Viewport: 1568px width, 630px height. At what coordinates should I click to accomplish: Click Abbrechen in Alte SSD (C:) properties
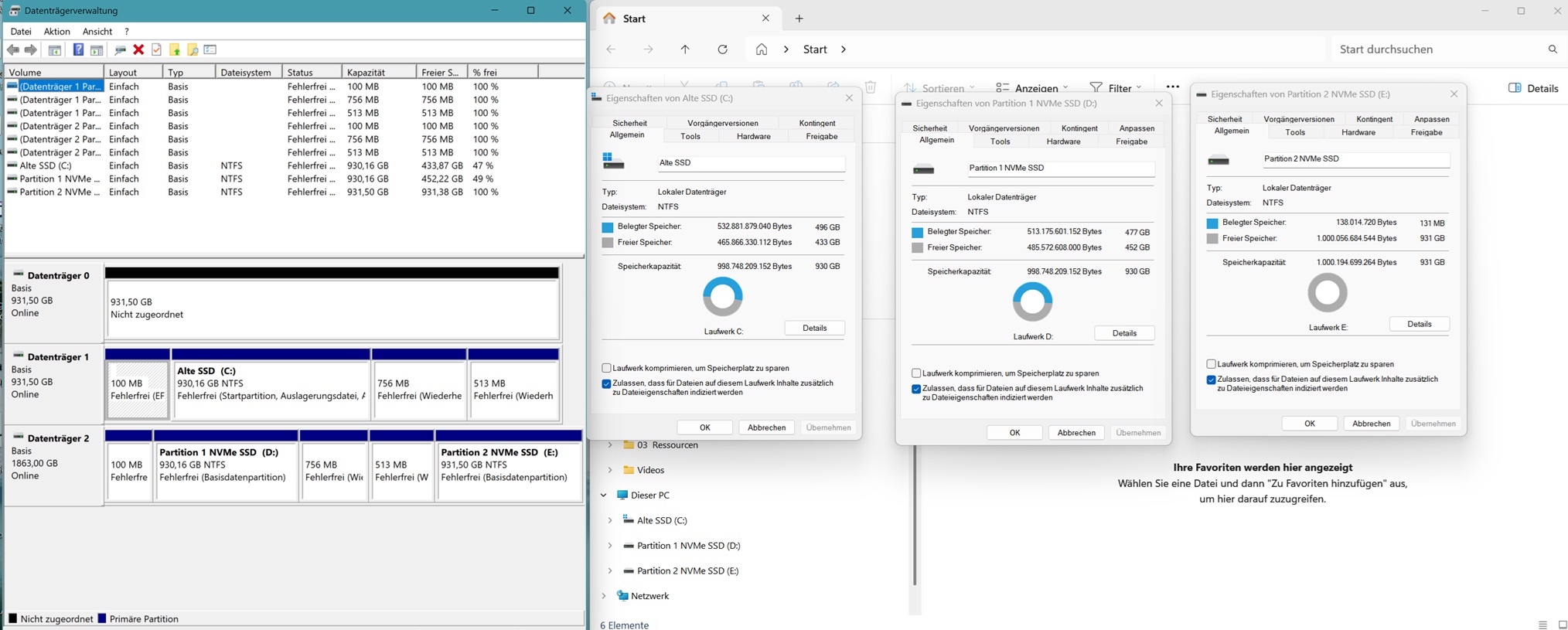(x=766, y=427)
